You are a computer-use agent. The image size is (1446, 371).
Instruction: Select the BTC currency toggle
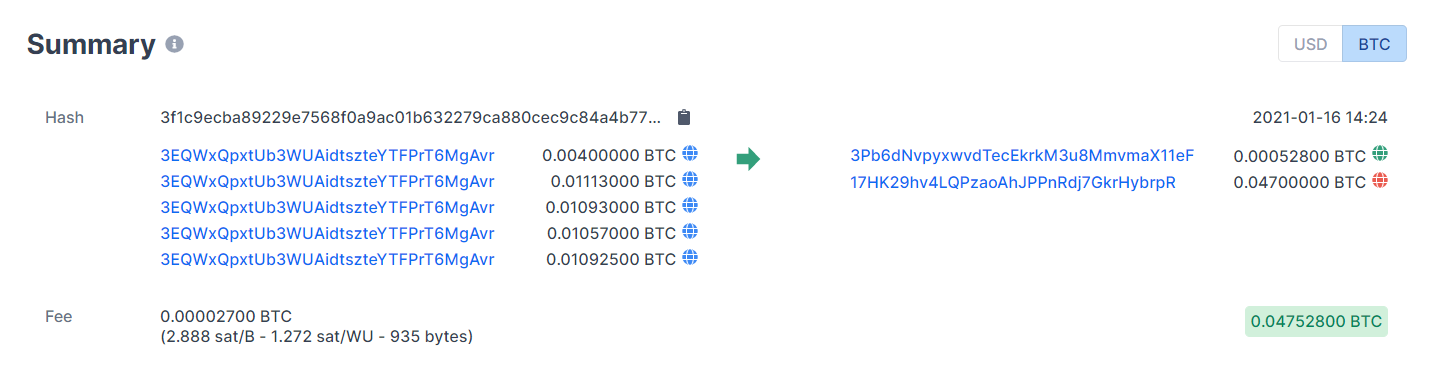coord(1374,44)
